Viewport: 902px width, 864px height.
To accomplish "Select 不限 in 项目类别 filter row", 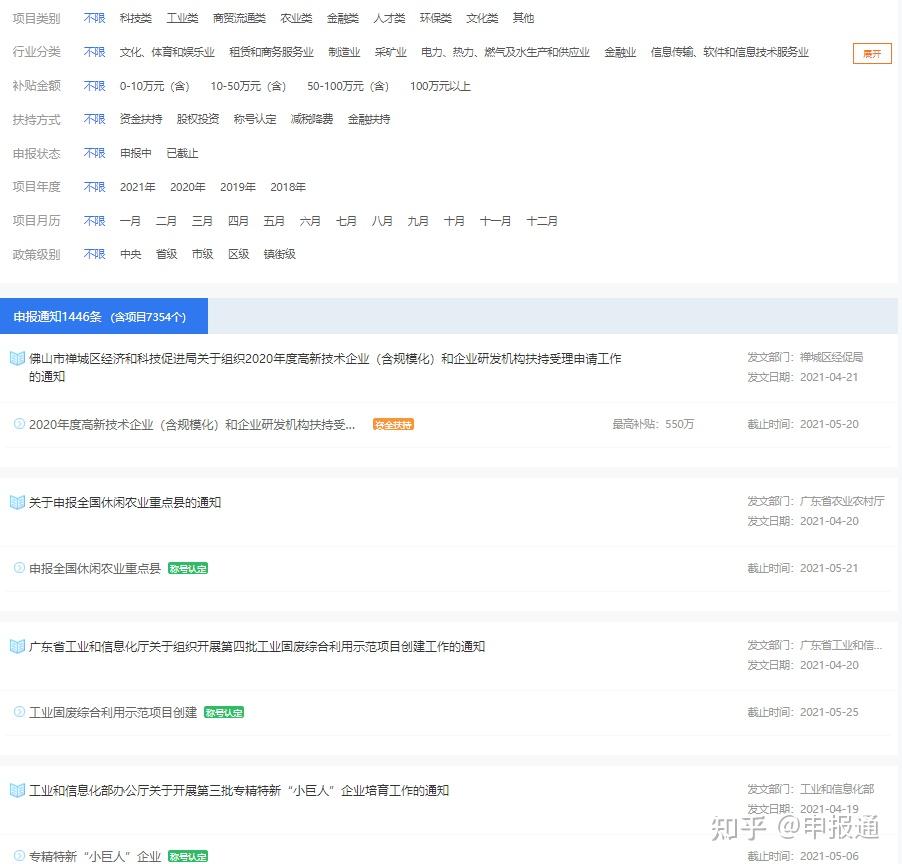I will (94, 18).
